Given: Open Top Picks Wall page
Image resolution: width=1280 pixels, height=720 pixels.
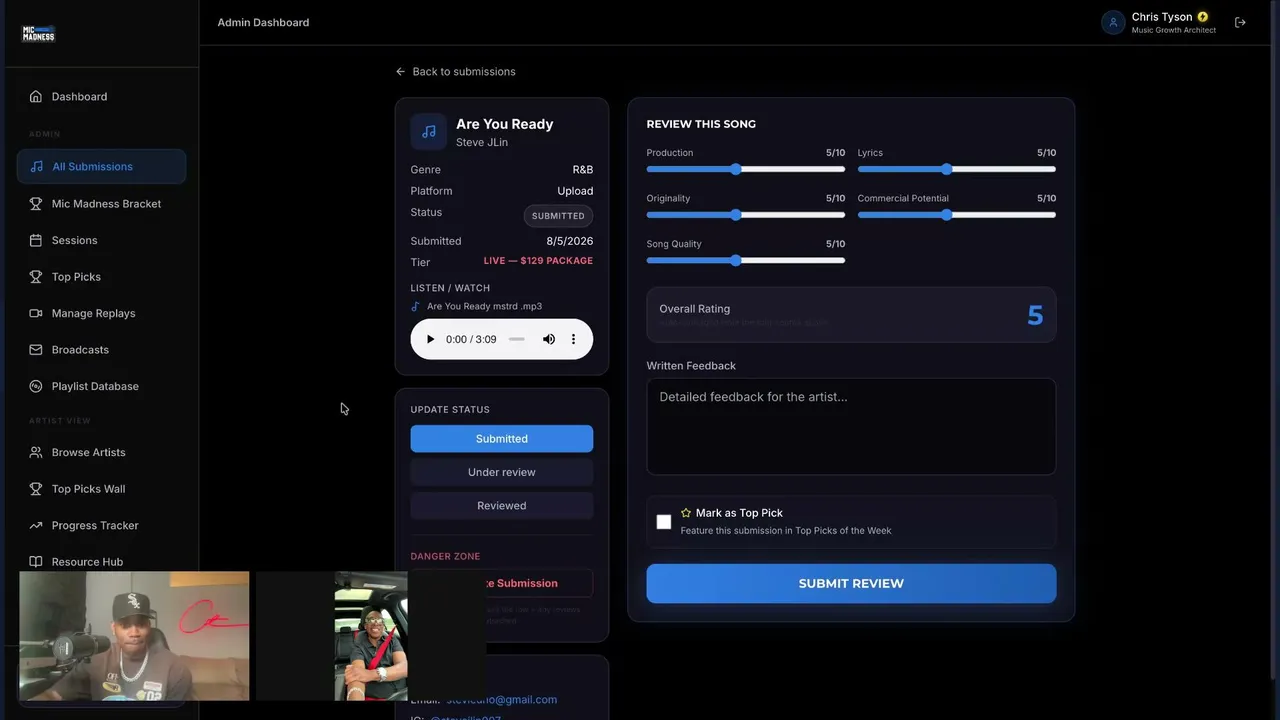Looking at the screenshot, I should click(x=101, y=489).
